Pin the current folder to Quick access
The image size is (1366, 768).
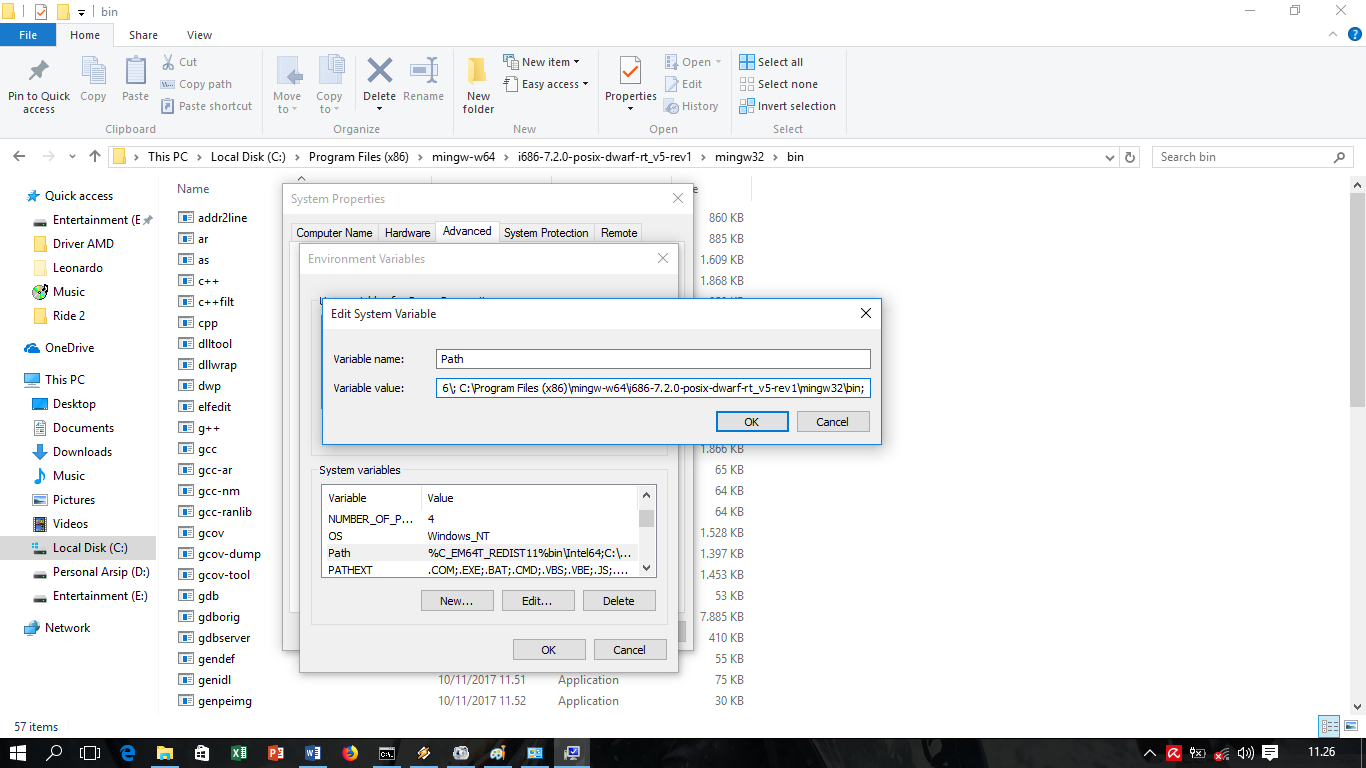click(38, 83)
